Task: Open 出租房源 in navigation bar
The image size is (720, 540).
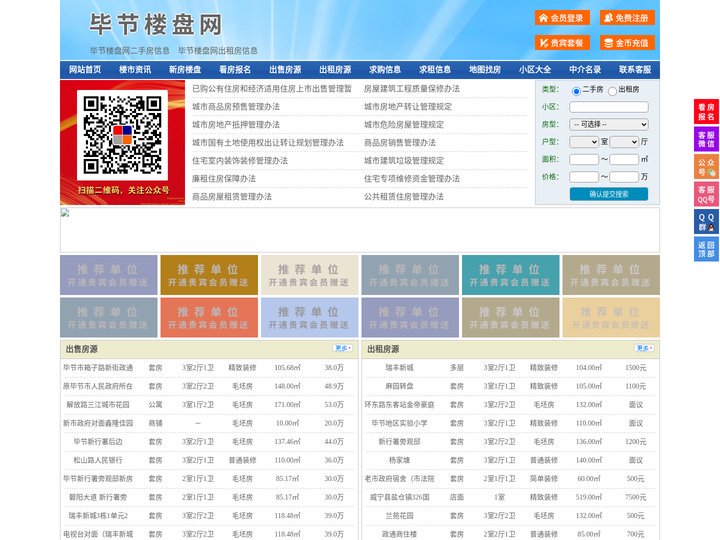Action: point(335,70)
